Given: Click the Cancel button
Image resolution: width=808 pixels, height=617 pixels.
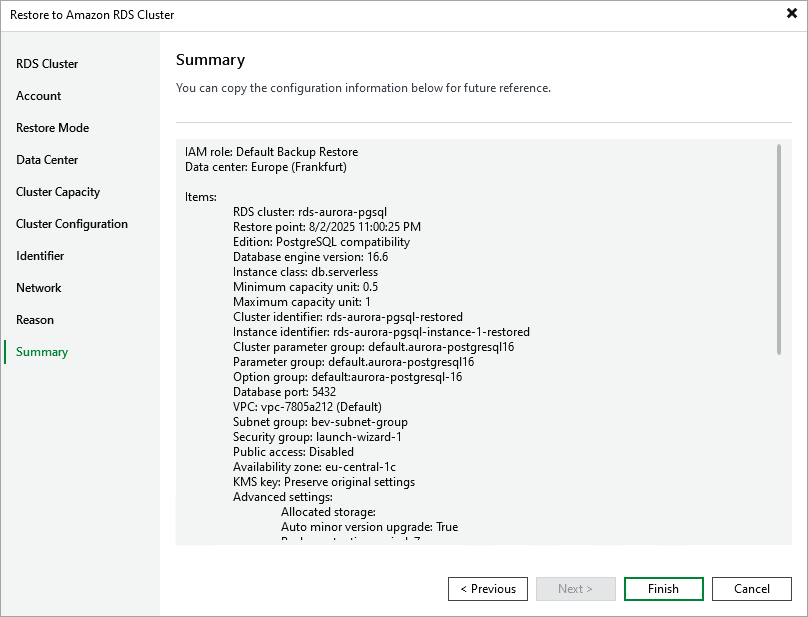Looking at the screenshot, I should click(x=752, y=589).
